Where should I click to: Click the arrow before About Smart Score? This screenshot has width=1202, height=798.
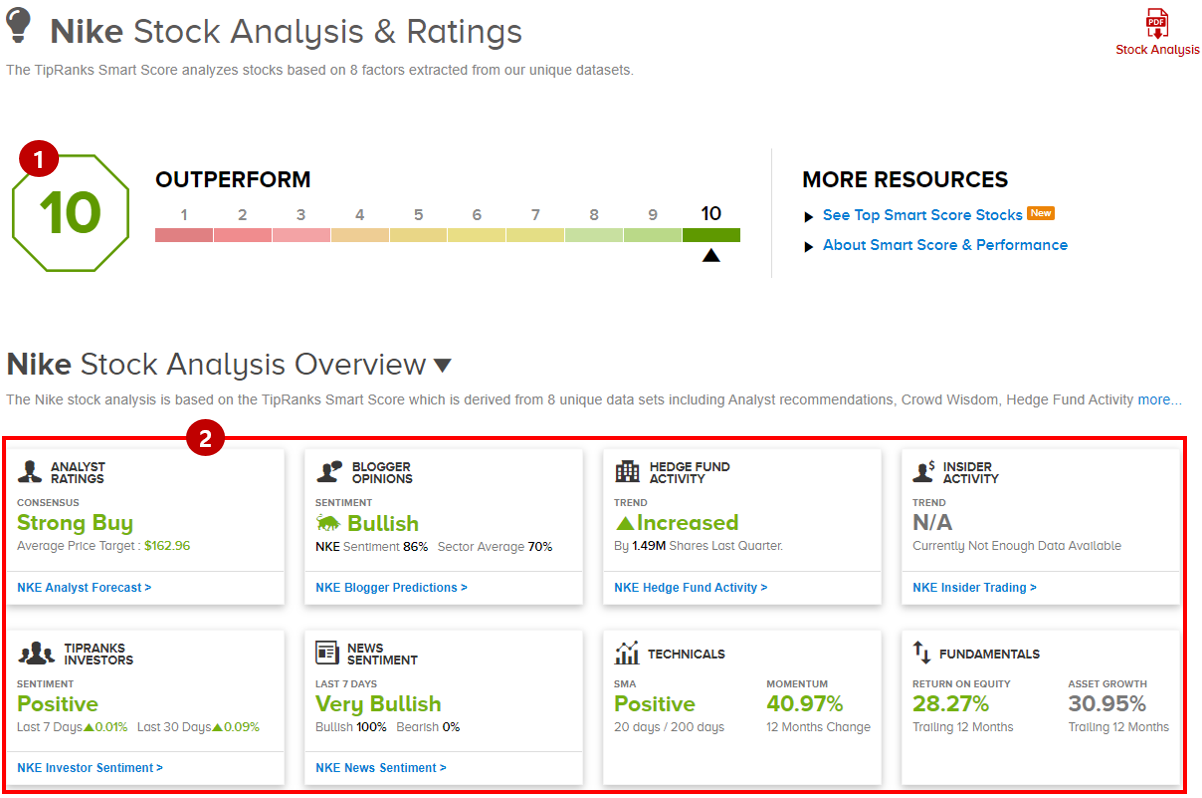click(x=809, y=247)
